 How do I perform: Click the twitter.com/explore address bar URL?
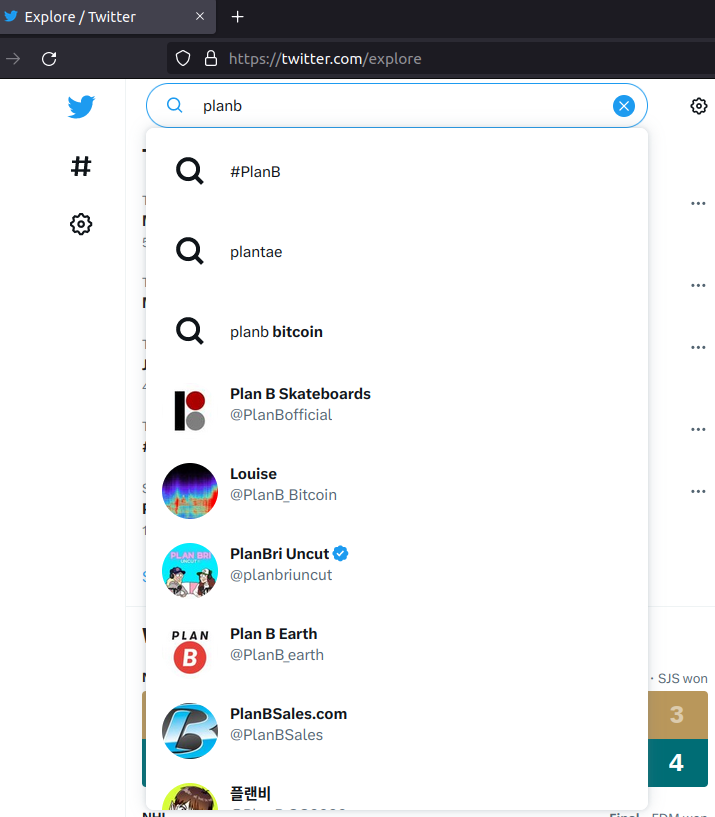click(x=325, y=59)
